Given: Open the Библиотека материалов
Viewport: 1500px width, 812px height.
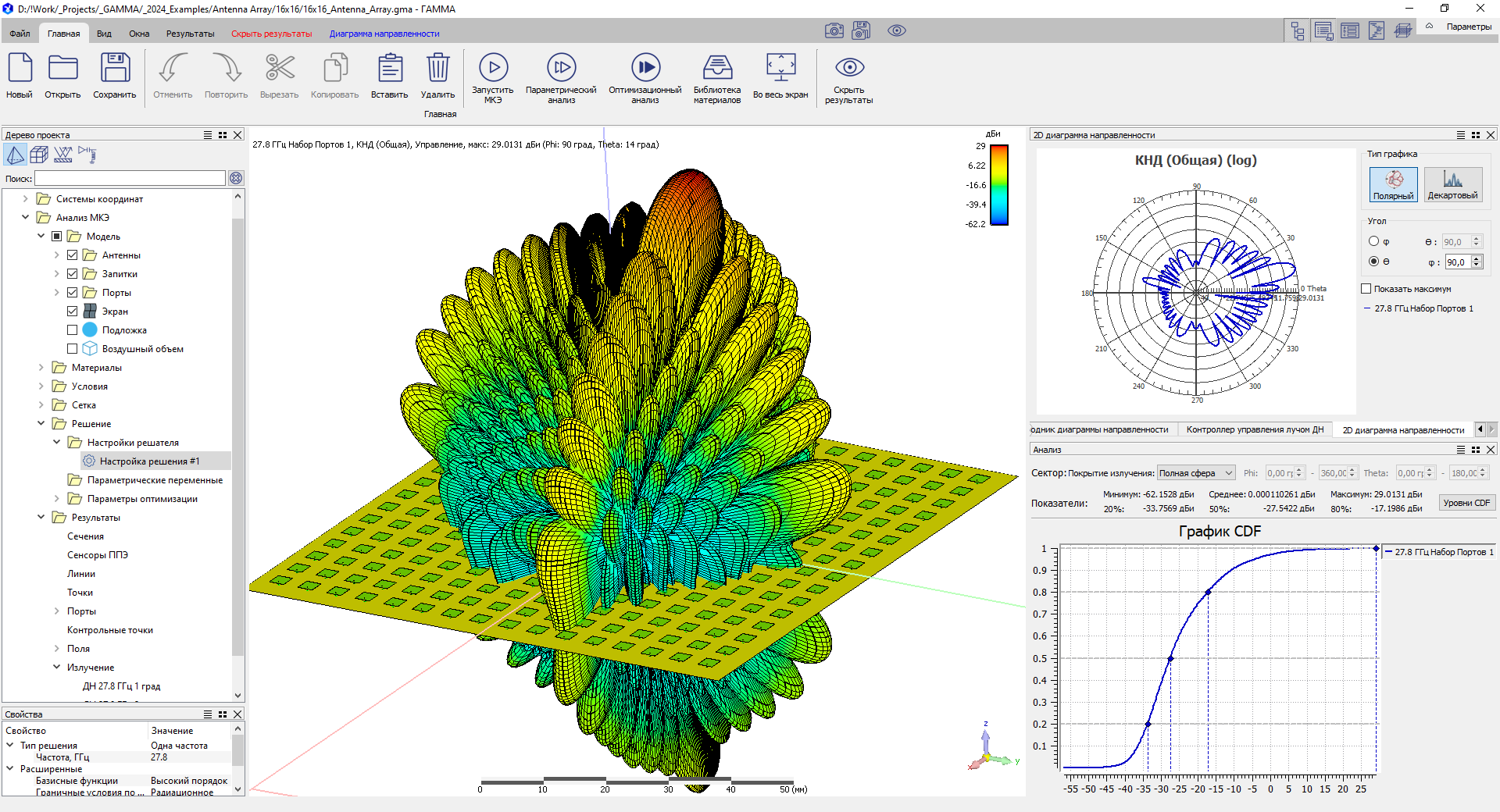Looking at the screenshot, I should (716, 69).
